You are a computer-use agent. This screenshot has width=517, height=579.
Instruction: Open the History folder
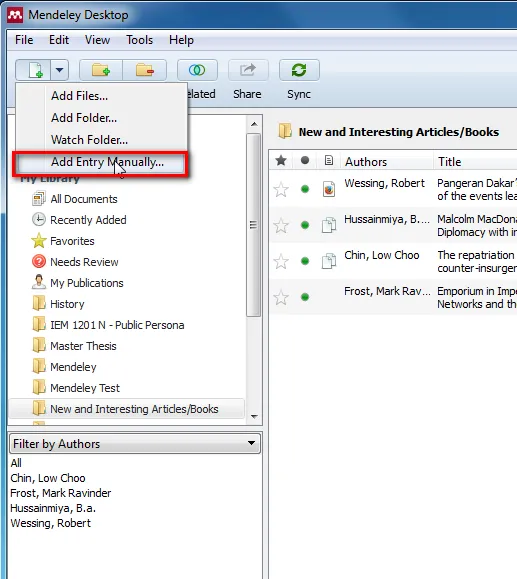tap(67, 304)
